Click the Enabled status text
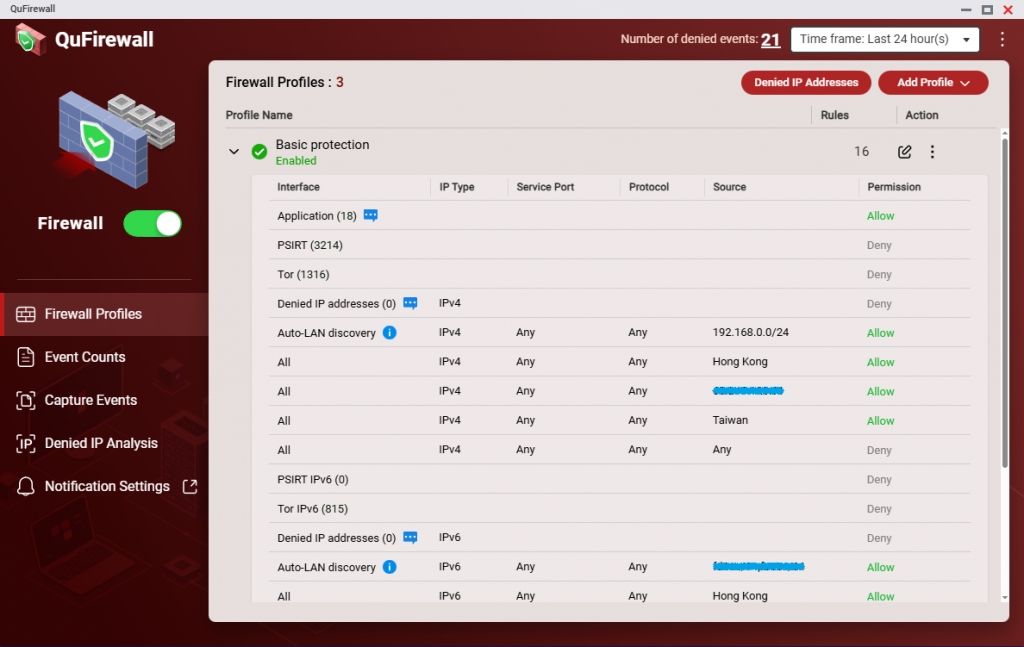Screen dimensions: 1024x647 [x=296, y=161]
